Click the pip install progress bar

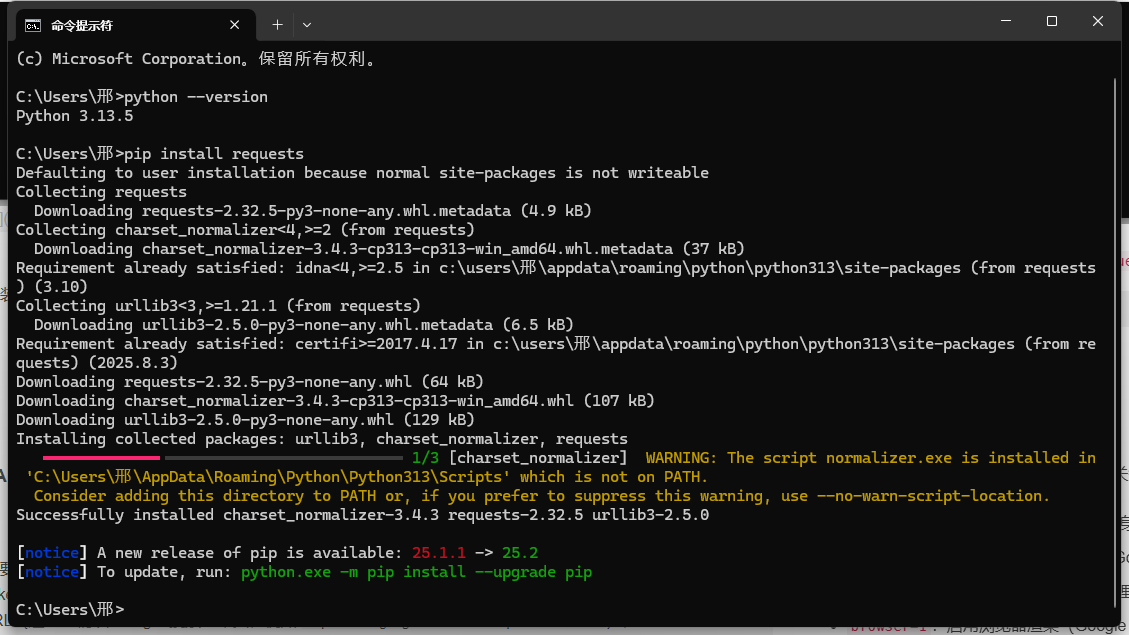212,458
